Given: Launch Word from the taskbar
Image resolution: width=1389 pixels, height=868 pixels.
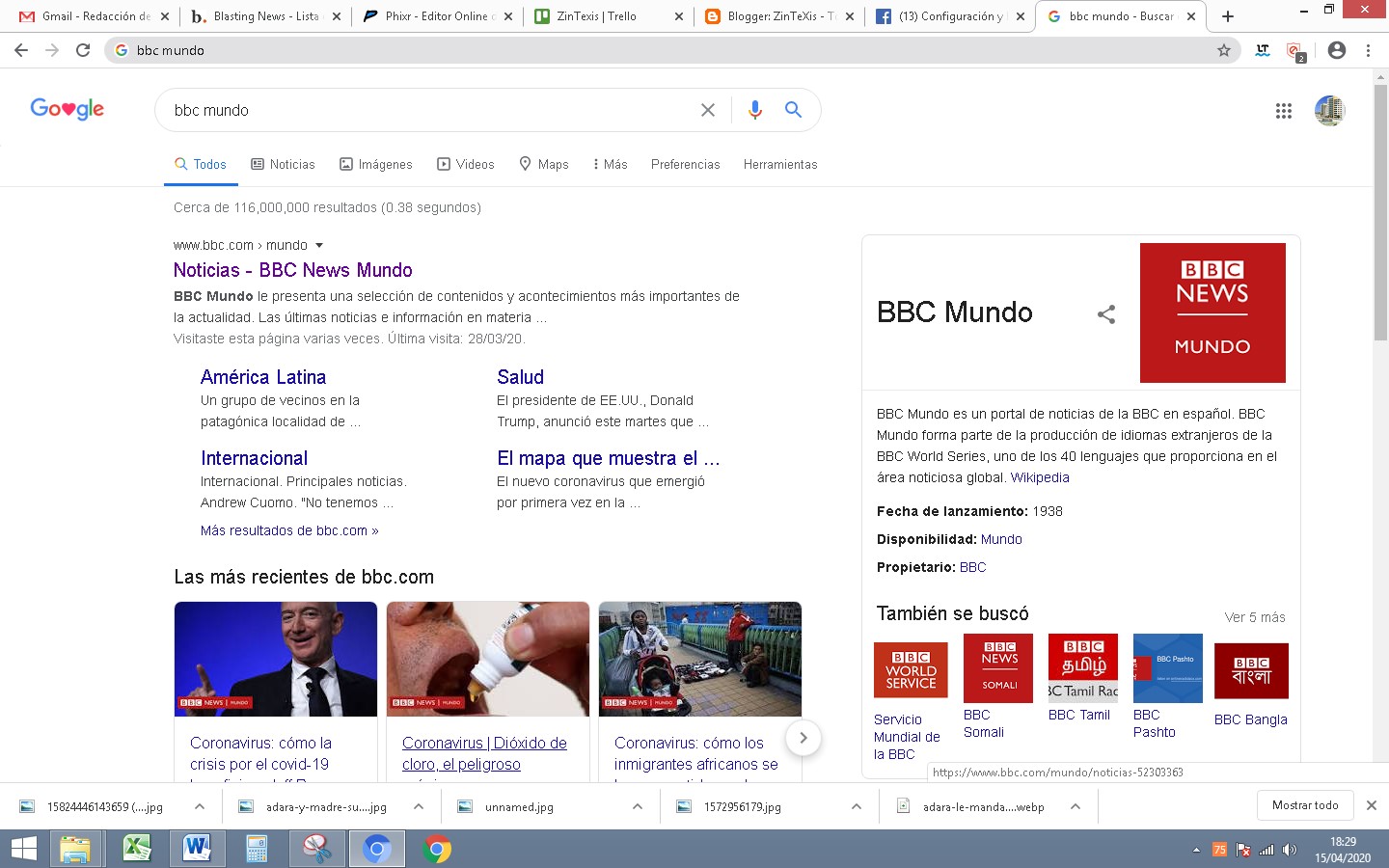Looking at the screenshot, I should [x=197, y=849].
